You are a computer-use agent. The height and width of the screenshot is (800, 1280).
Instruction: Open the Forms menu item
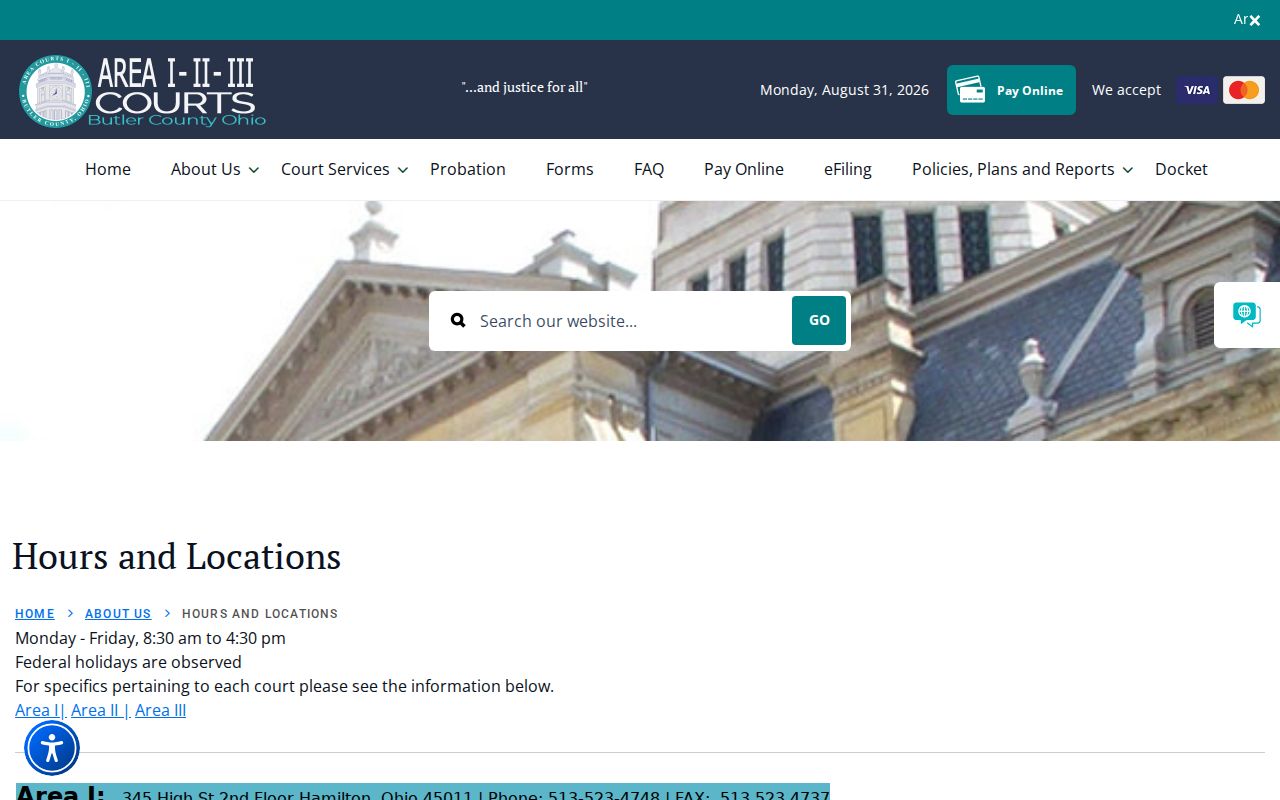pyautogui.click(x=570, y=169)
